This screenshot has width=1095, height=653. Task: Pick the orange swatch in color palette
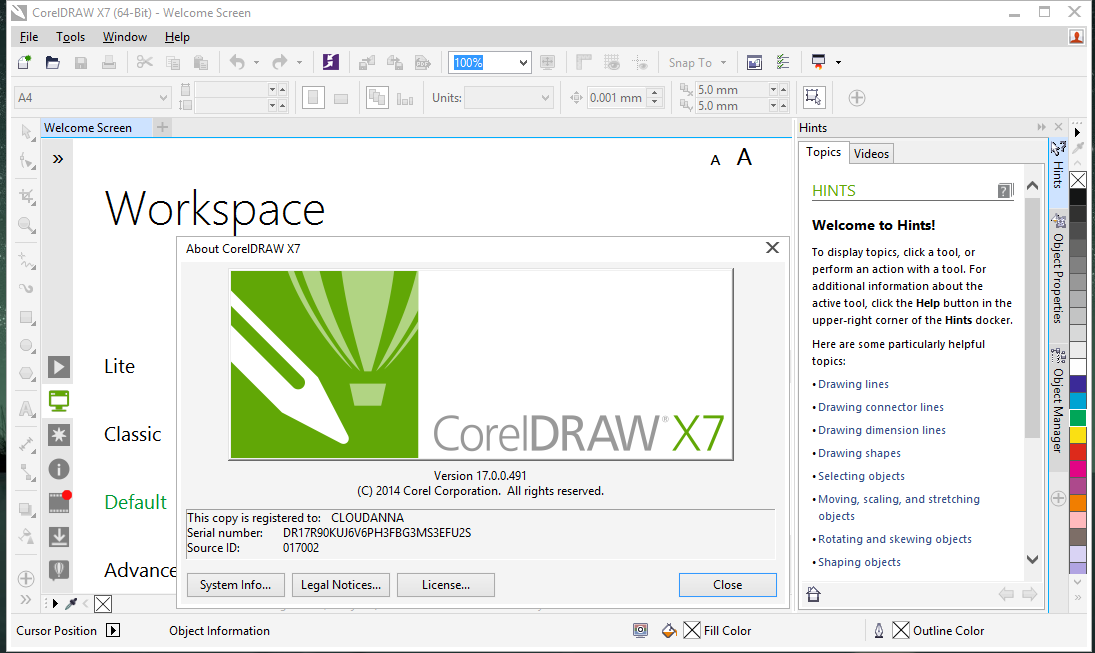[1078, 502]
